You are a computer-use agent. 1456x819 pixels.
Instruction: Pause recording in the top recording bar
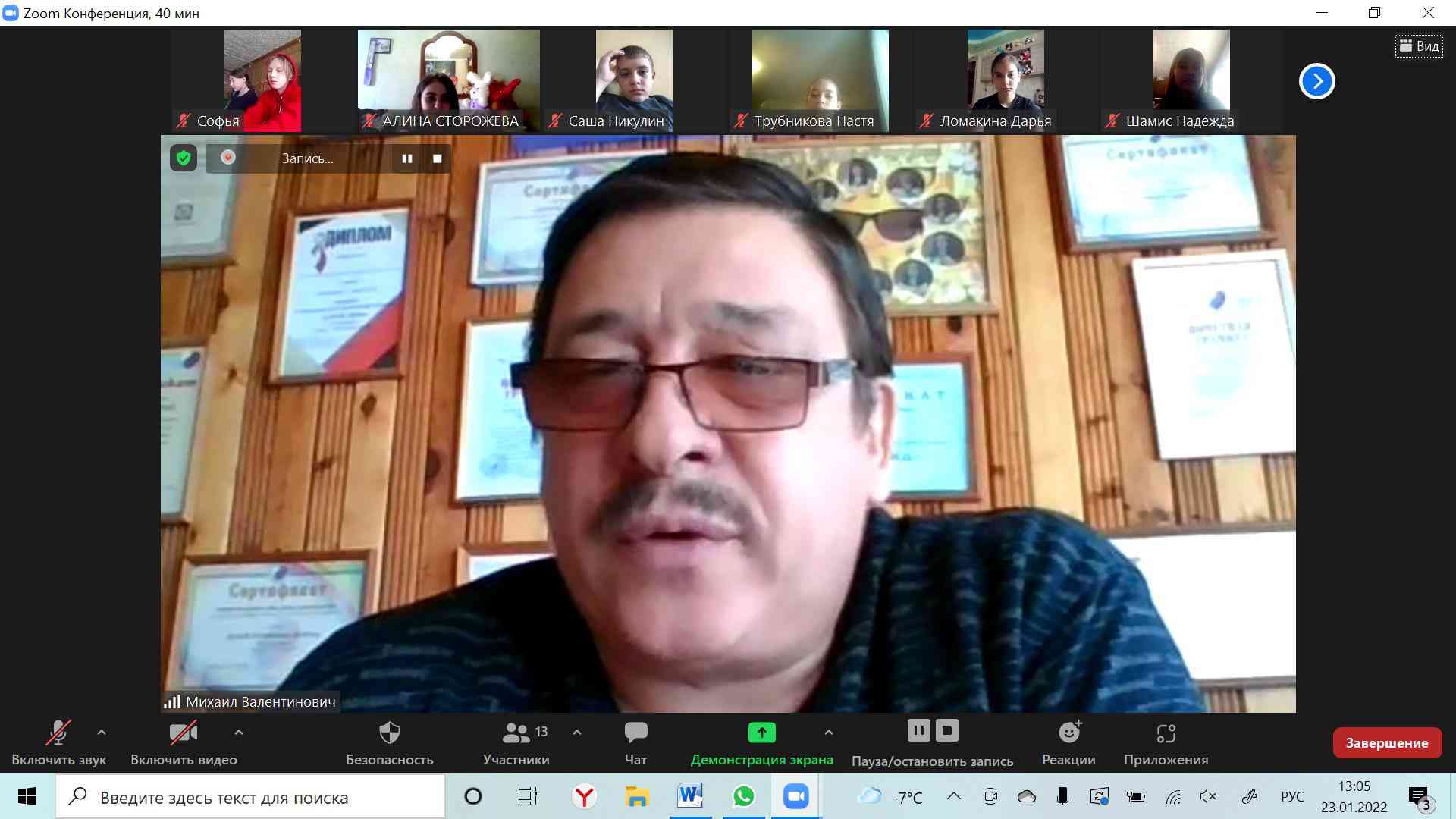coord(407,158)
